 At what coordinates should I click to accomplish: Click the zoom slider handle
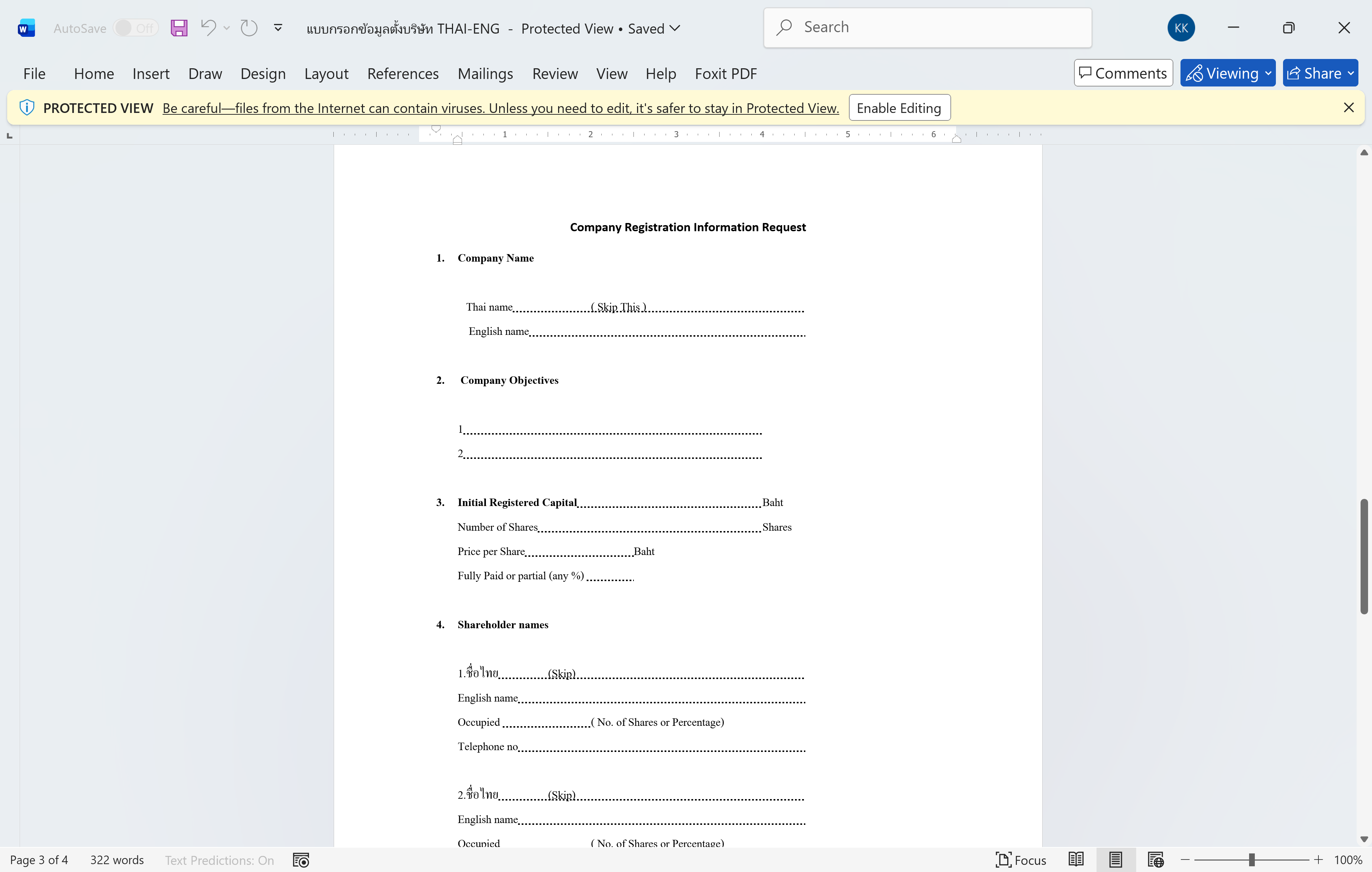[x=1251, y=859]
